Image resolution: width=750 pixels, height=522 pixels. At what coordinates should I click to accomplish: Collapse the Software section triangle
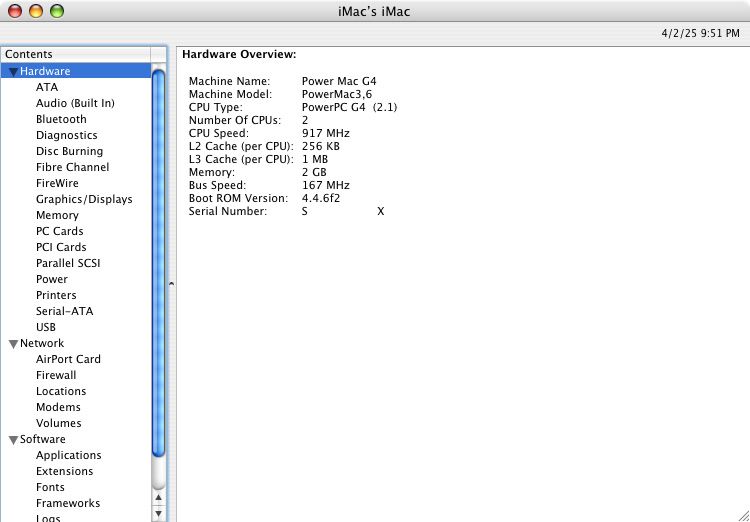(x=13, y=440)
